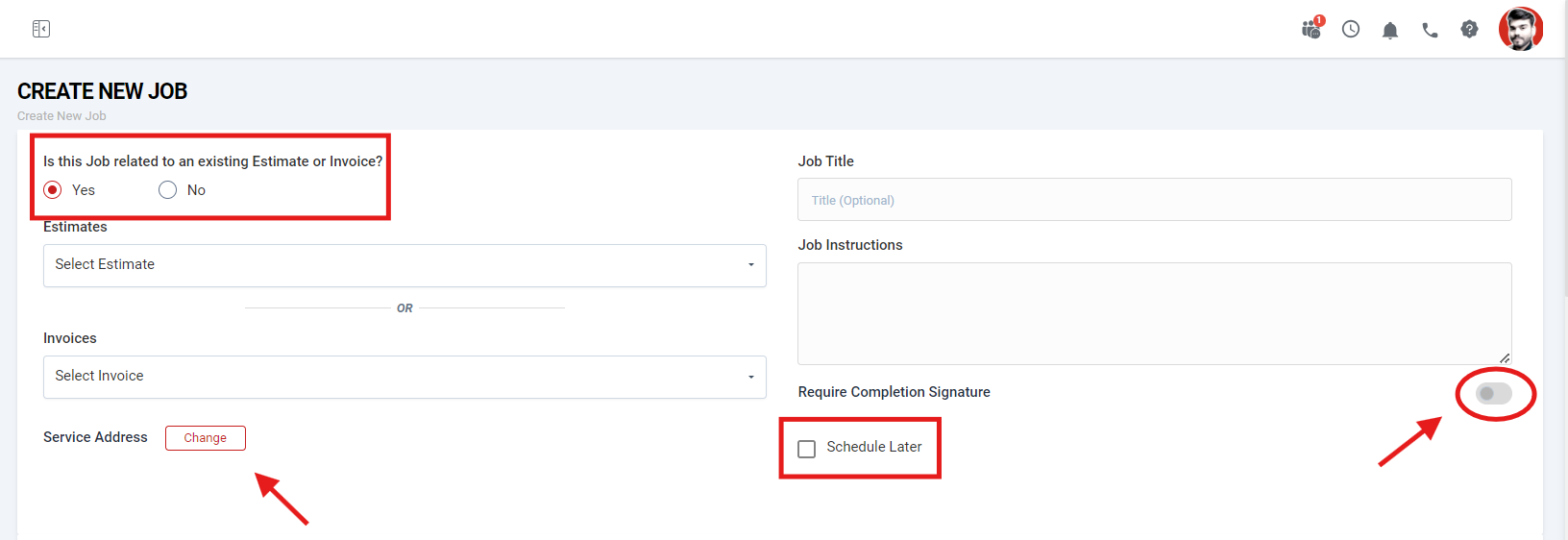Image resolution: width=1568 pixels, height=540 pixels.
Task: Click the Create New Job breadcrumb
Action: 61,116
